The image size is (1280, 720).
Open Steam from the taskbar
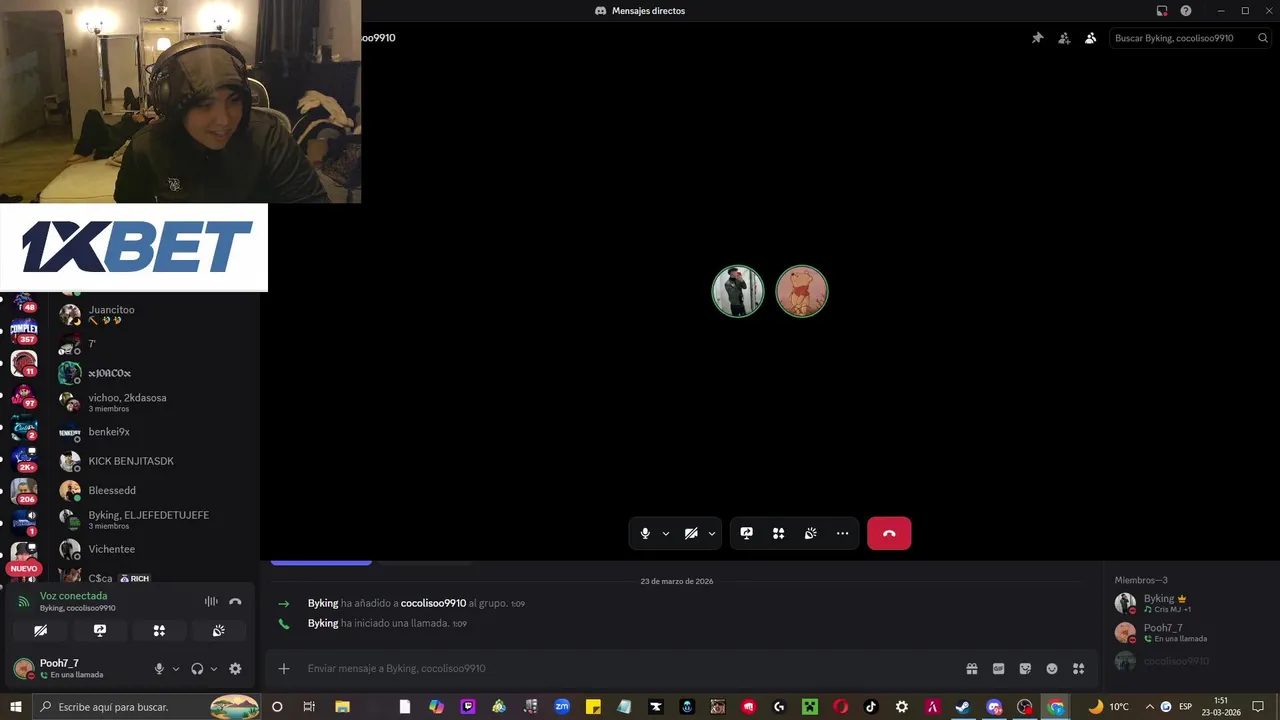tap(963, 707)
